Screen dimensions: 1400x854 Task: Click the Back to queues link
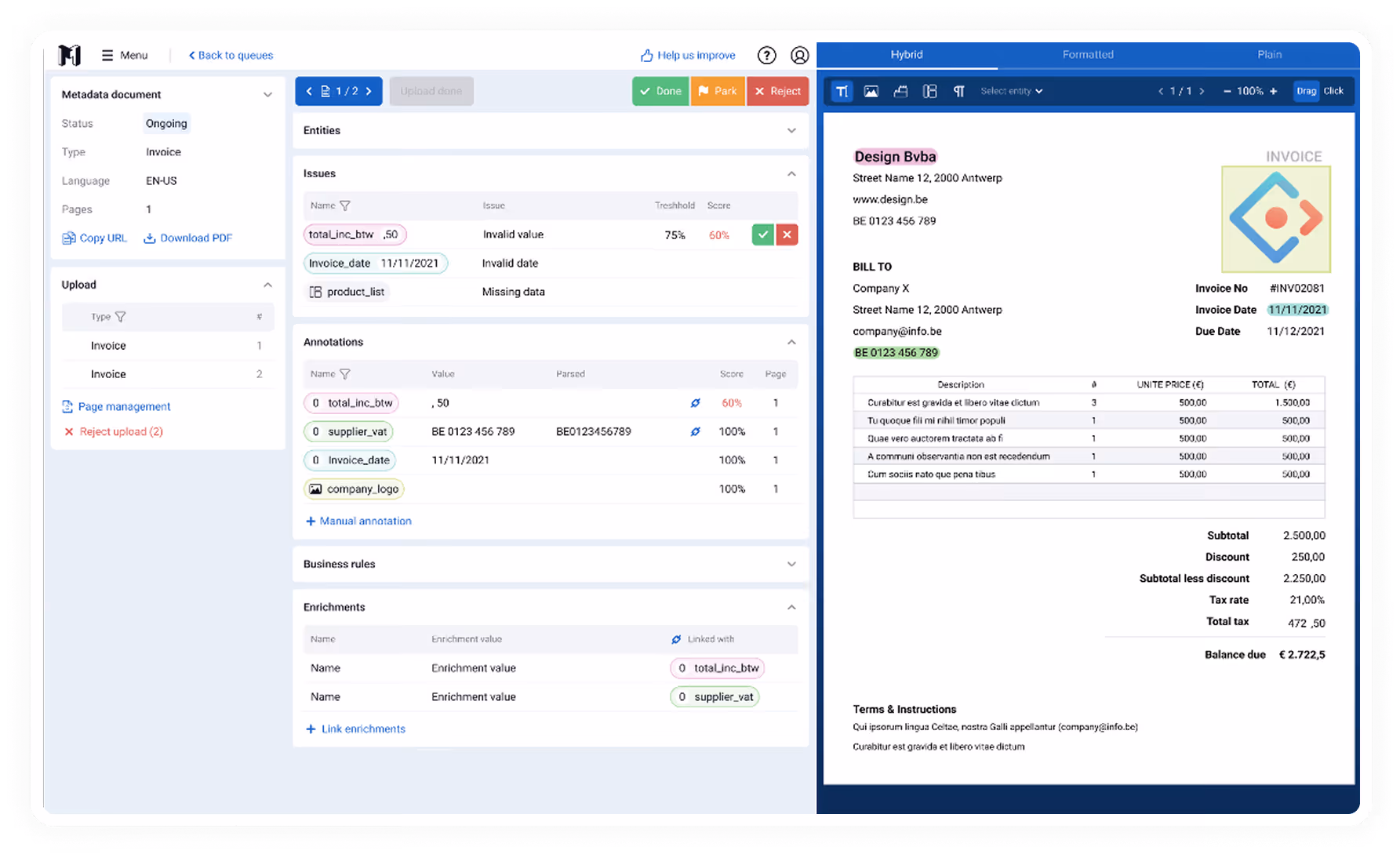[231, 55]
